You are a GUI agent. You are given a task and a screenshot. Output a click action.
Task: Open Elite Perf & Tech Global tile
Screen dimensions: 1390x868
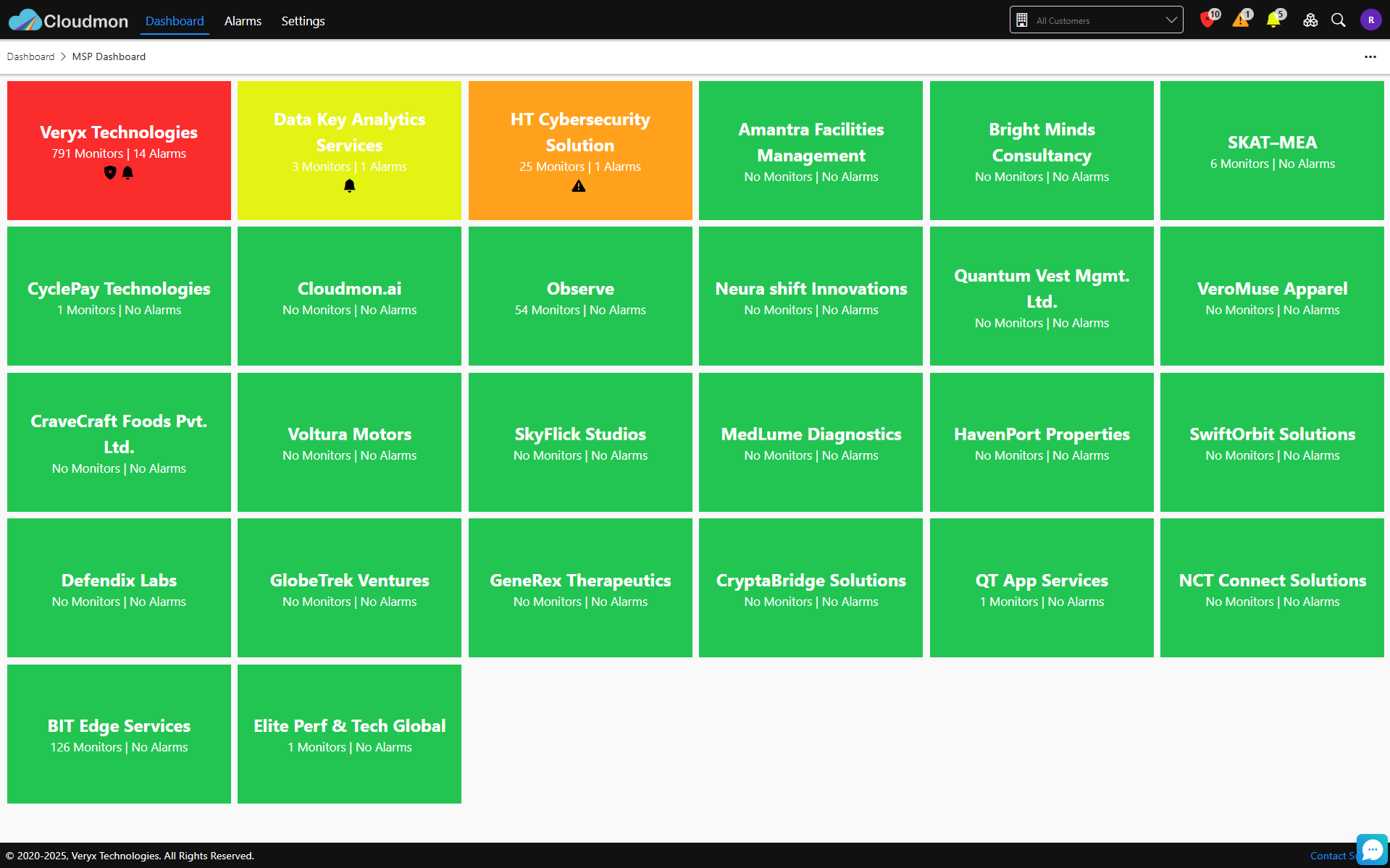(349, 734)
